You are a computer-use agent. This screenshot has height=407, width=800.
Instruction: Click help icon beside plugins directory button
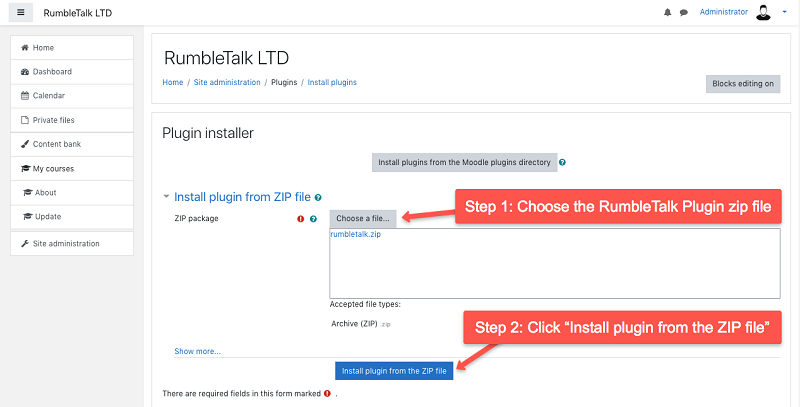pos(563,162)
